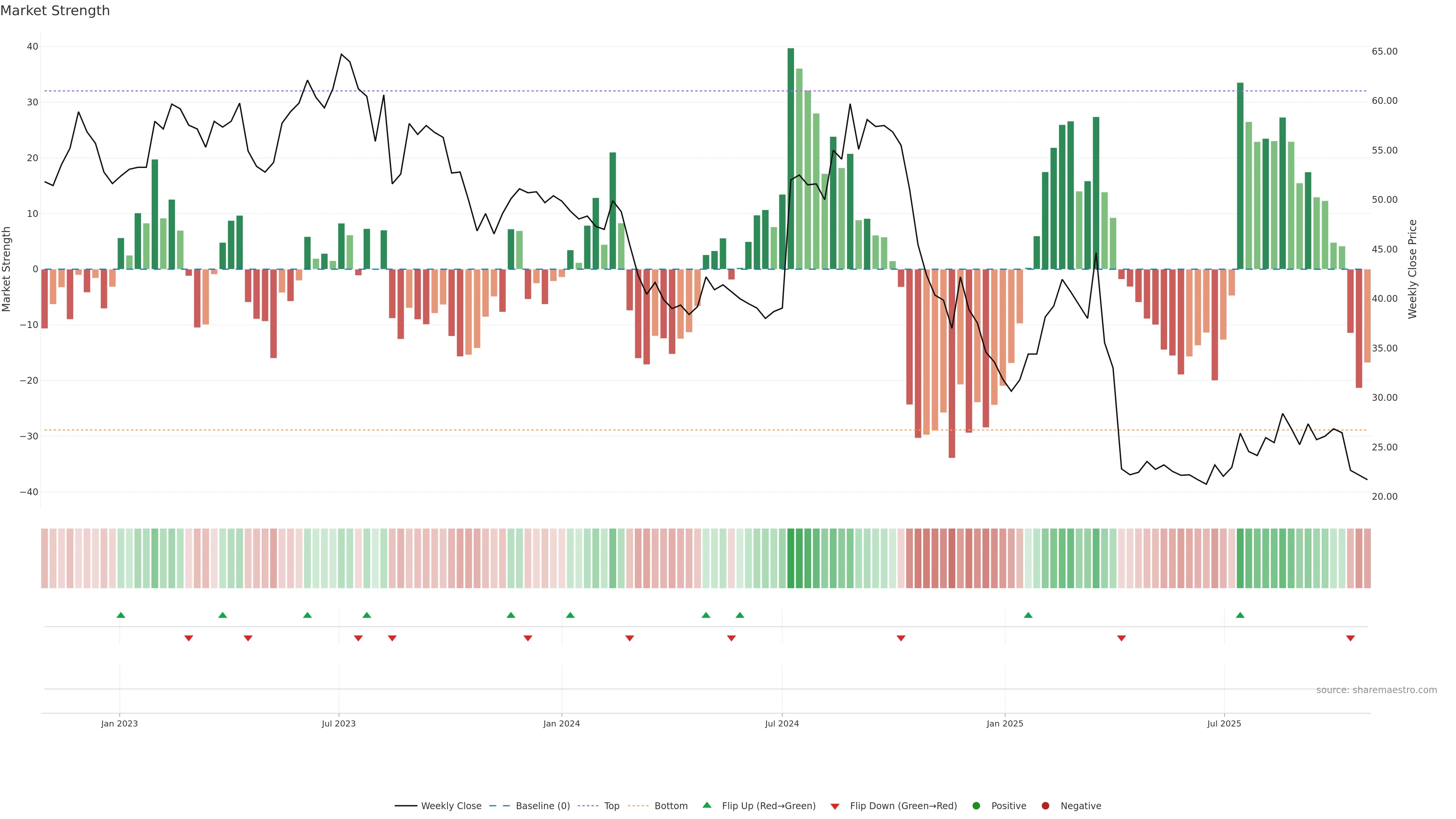Click the Flip Down red triangle legend icon
The image size is (1456, 819).
835,806
